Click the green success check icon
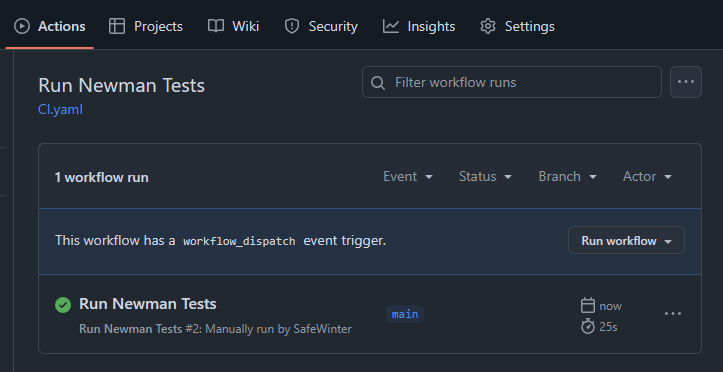The width and height of the screenshot is (723, 372). (x=63, y=305)
